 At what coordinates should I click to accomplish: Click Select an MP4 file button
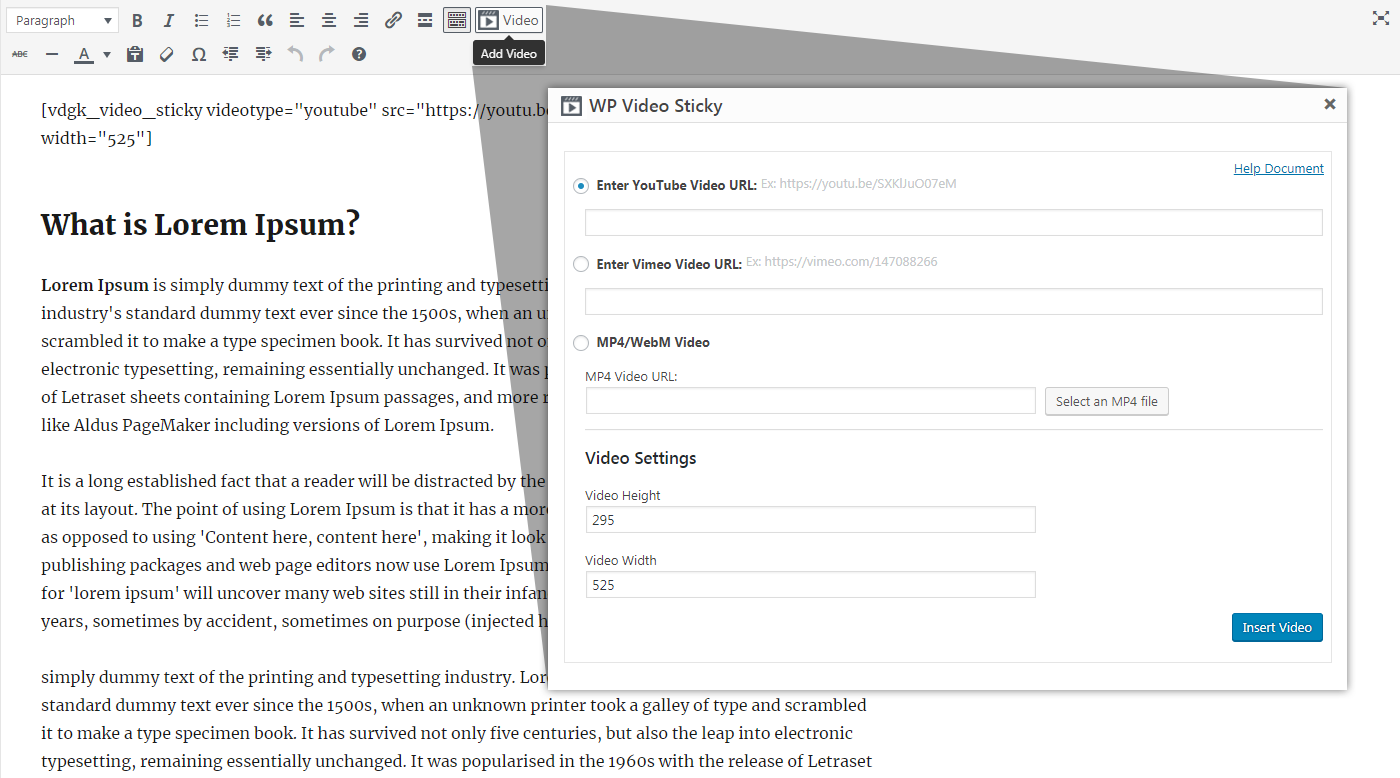click(1106, 401)
